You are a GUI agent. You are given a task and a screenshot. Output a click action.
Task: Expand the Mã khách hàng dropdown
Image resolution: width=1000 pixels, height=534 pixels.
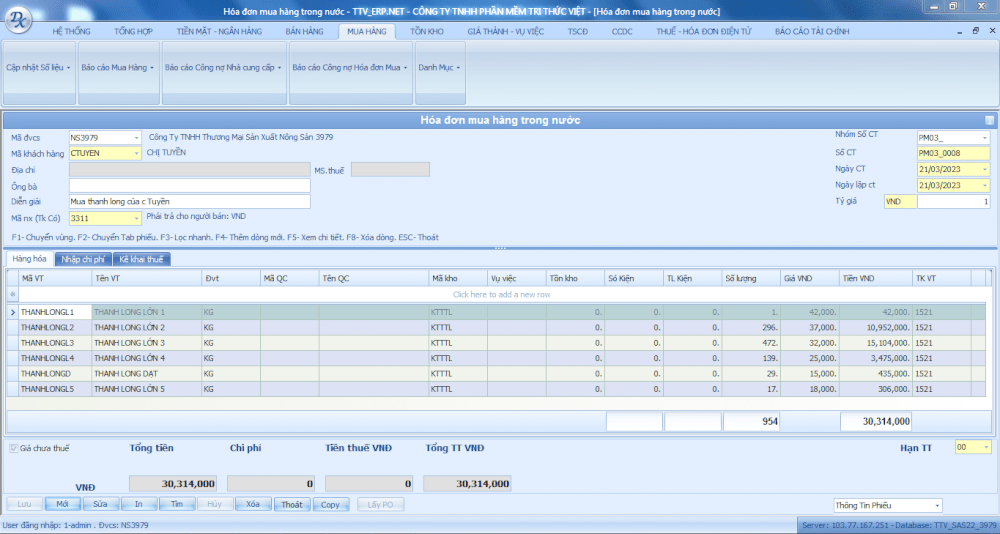(x=136, y=154)
